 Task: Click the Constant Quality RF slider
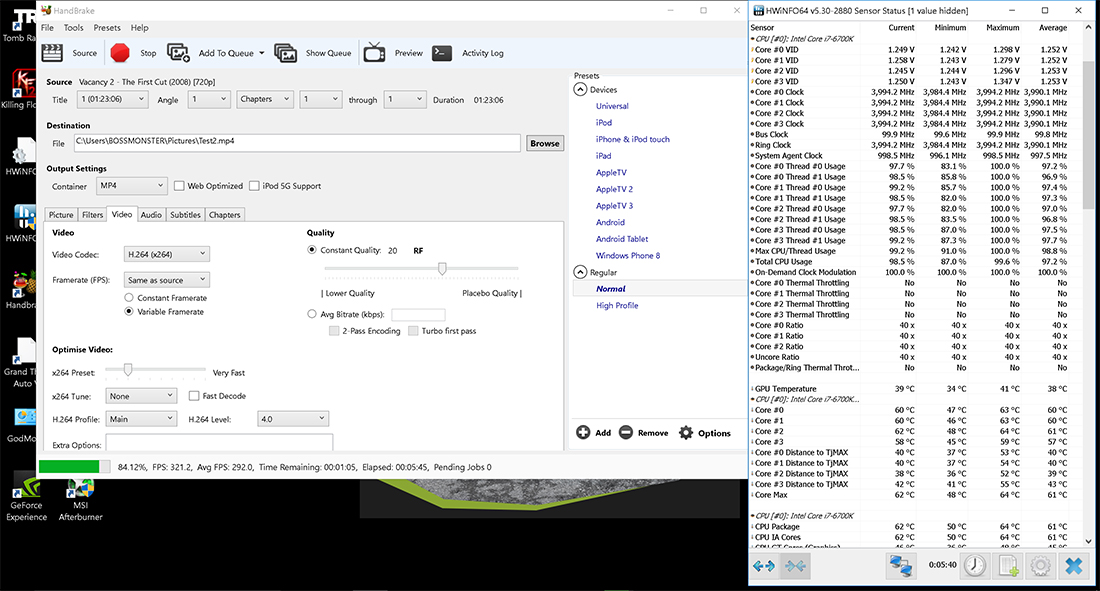coord(421,268)
